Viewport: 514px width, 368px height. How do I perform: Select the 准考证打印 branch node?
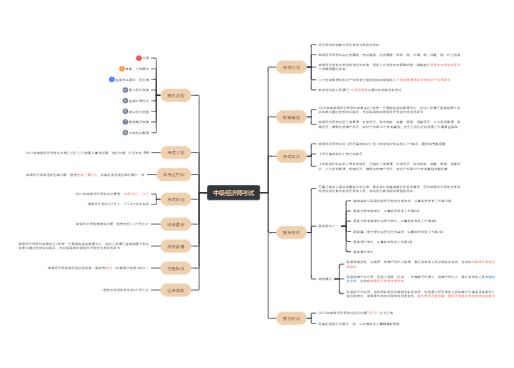coord(174,174)
